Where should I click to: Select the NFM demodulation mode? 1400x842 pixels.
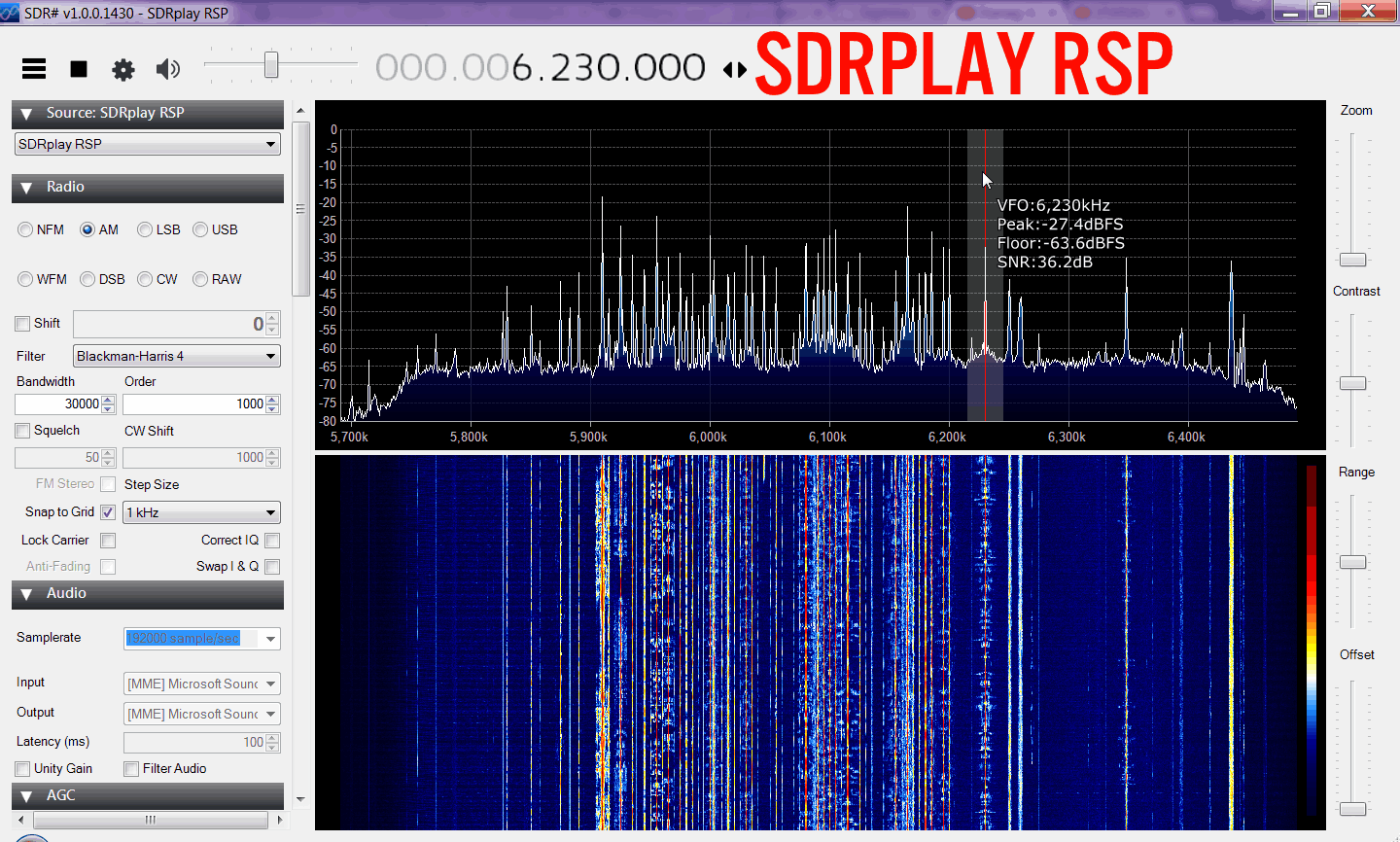[26, 229]
